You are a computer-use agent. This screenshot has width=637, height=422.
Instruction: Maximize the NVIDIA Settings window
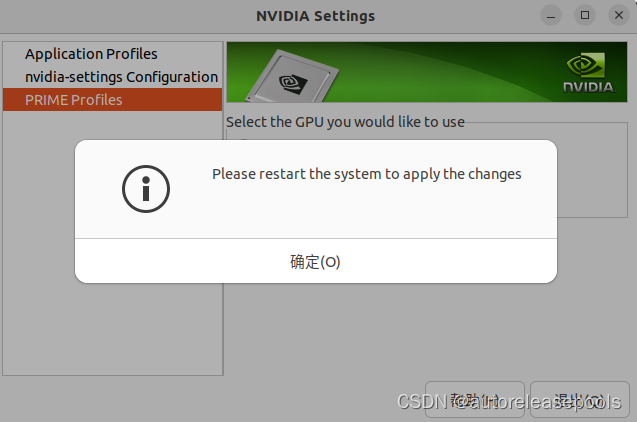pos(585,15)
